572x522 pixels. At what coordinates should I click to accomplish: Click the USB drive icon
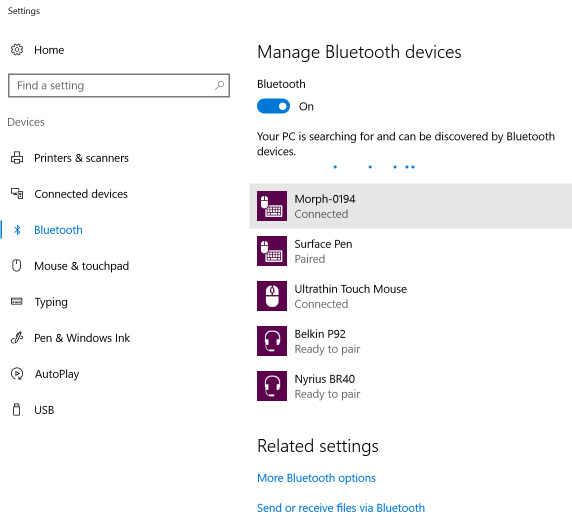click(17, 409)
